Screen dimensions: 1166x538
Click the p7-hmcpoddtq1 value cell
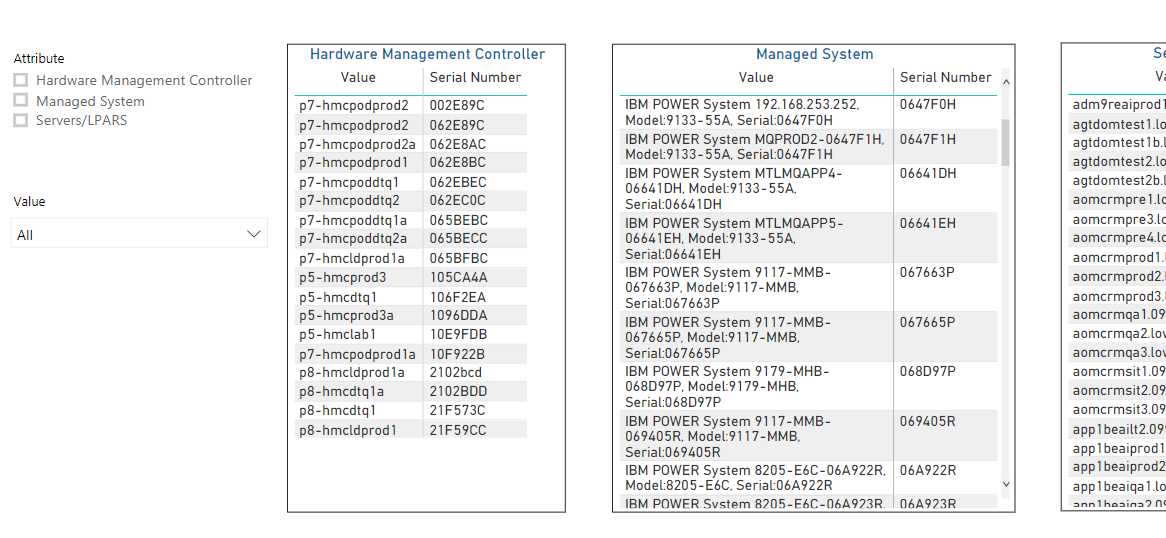coord(350,182)
